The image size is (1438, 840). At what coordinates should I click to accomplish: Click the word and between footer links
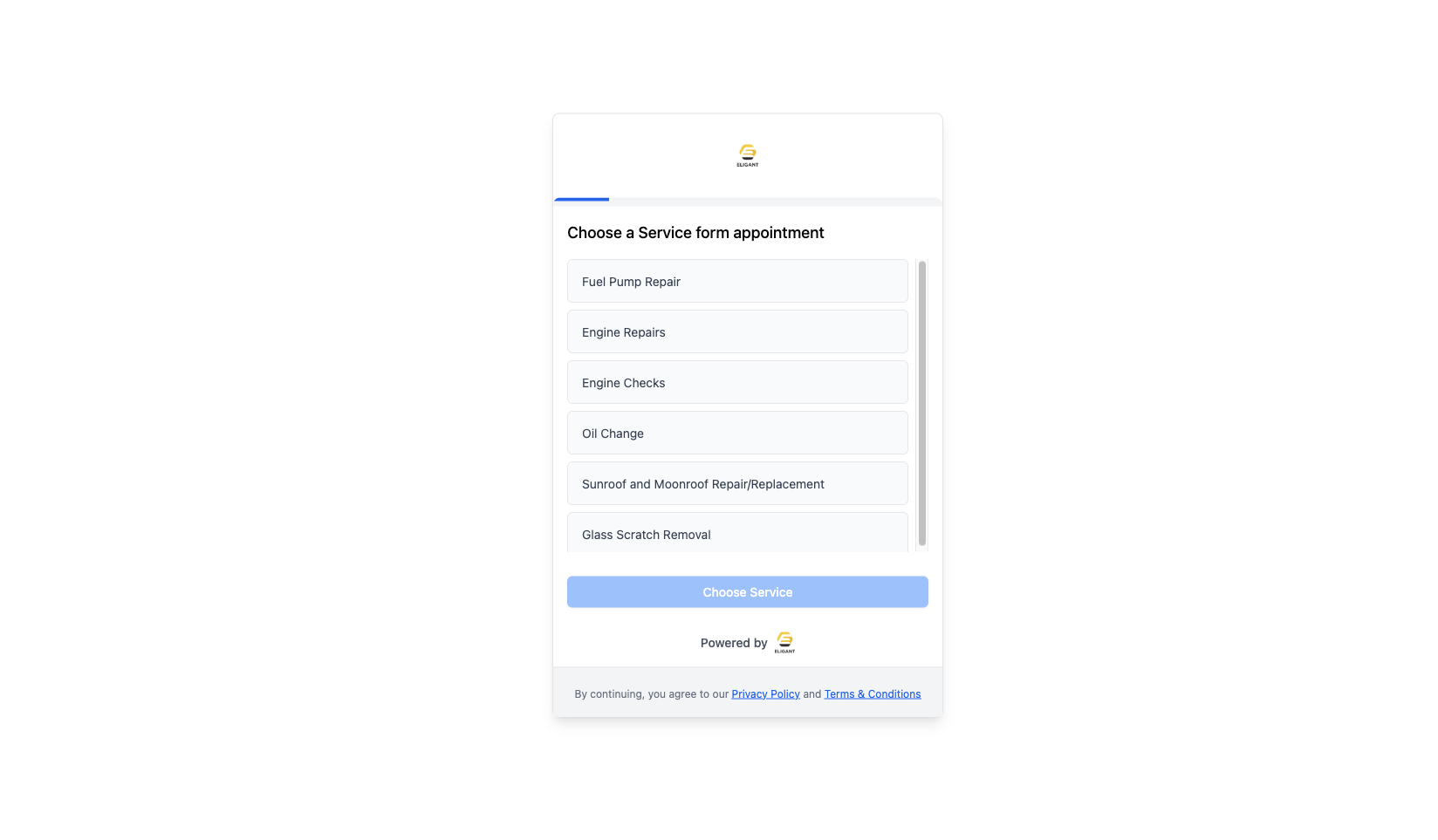811,693
